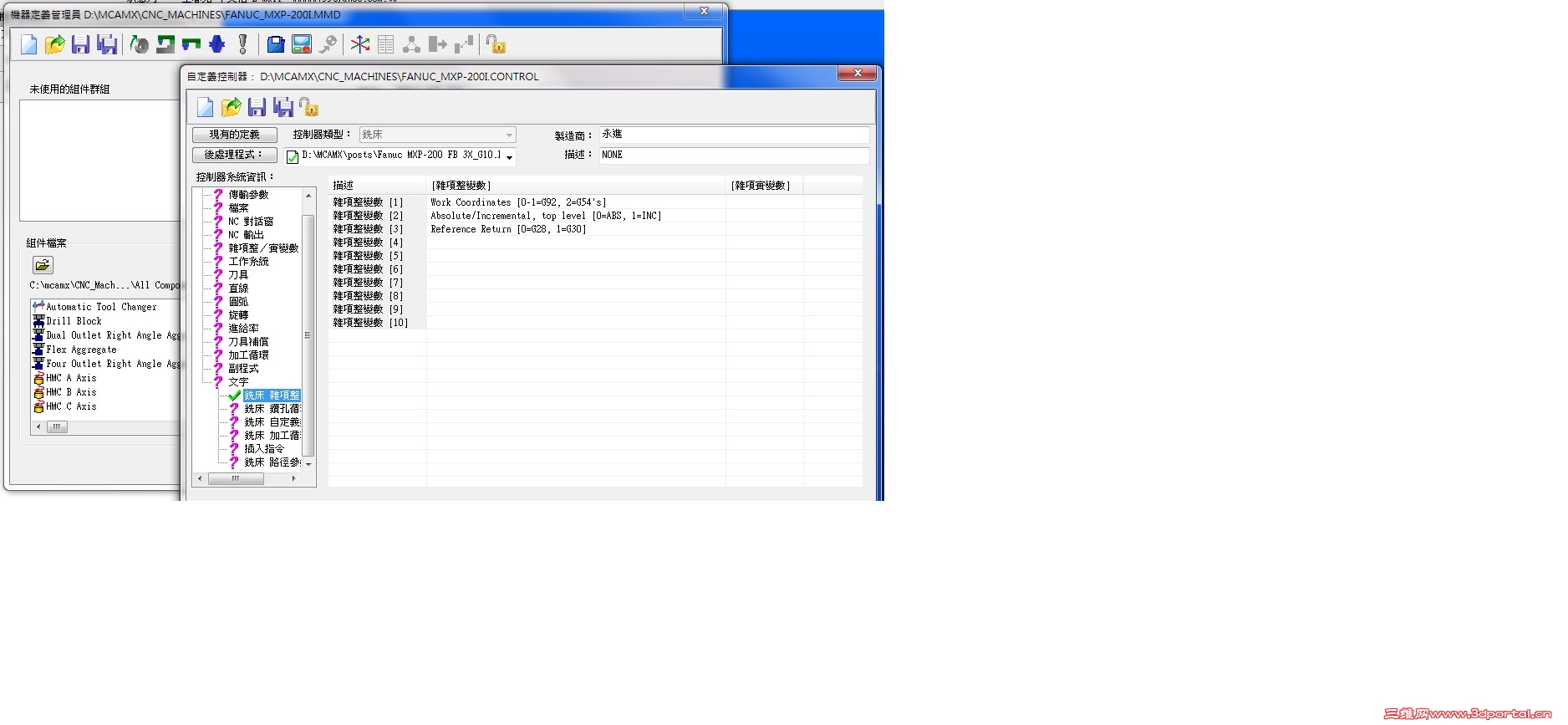Click the greyed table list icon

click(386, 44)
